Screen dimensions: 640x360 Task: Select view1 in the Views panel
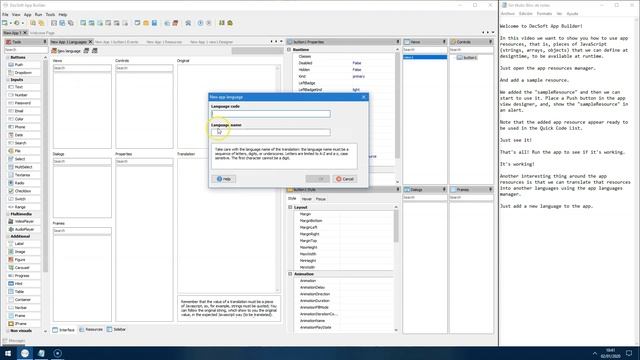coord(425,58)
